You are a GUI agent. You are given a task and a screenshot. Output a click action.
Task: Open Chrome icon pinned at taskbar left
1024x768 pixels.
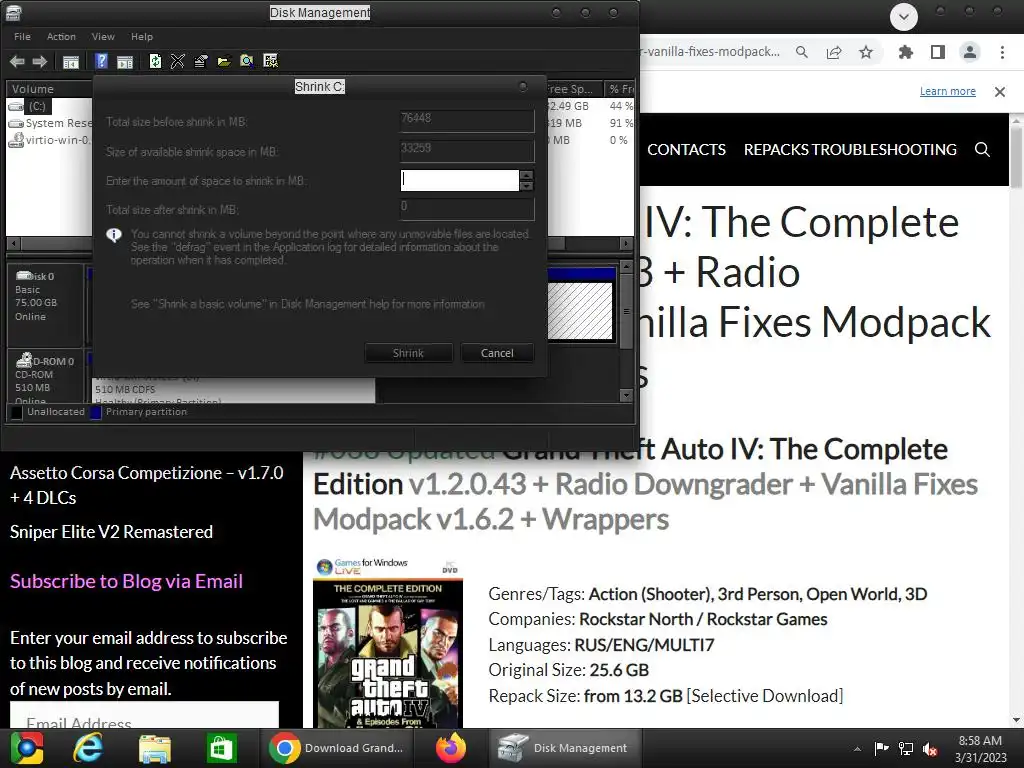27,748
